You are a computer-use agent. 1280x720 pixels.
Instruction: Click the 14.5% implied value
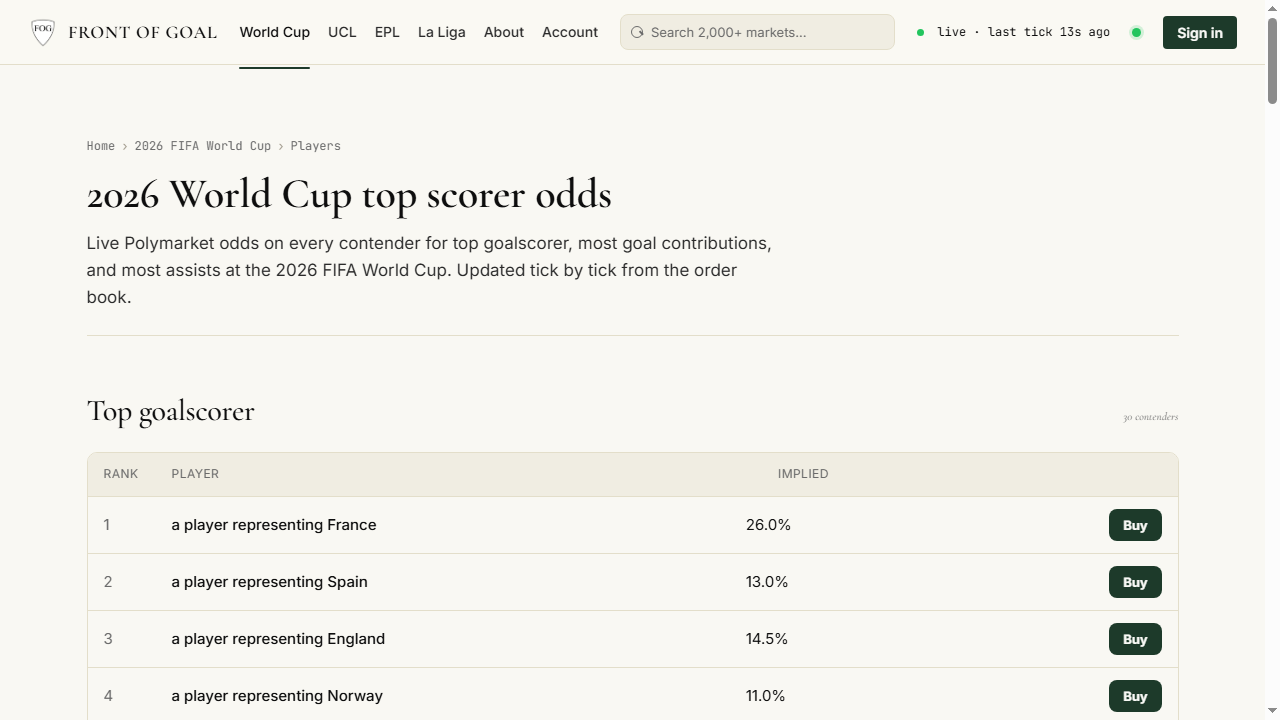click(x=767, y=639)
